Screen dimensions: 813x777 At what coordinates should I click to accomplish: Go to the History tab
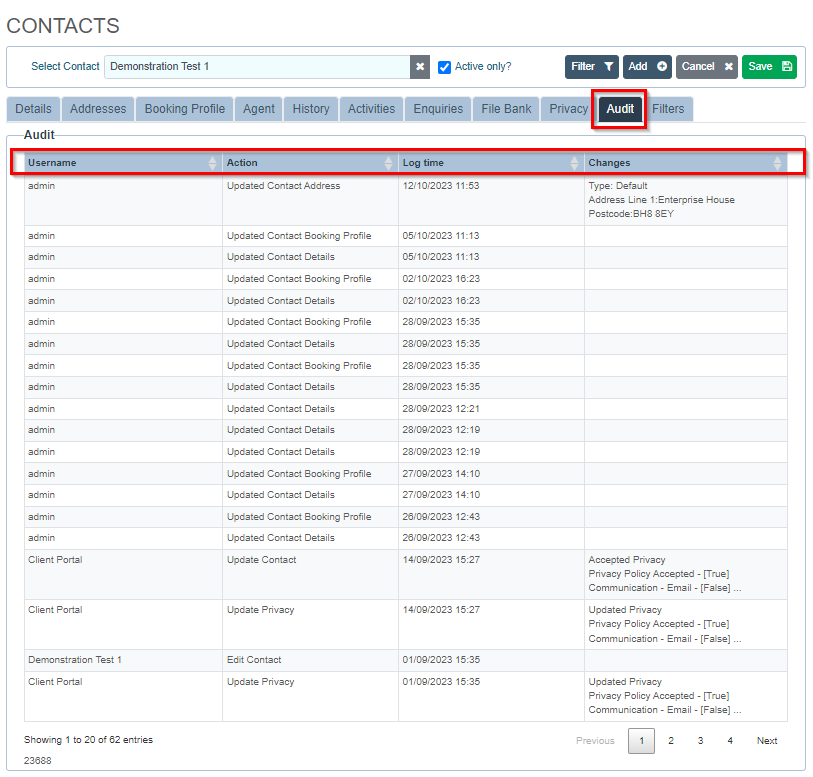click(x=311, y=109)
